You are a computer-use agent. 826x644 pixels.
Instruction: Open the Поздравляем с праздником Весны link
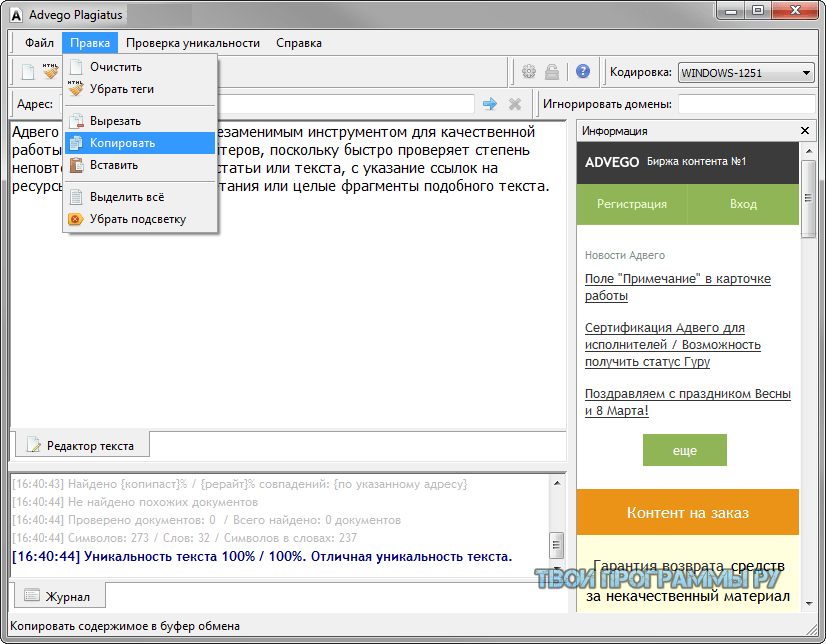[688, 402]
